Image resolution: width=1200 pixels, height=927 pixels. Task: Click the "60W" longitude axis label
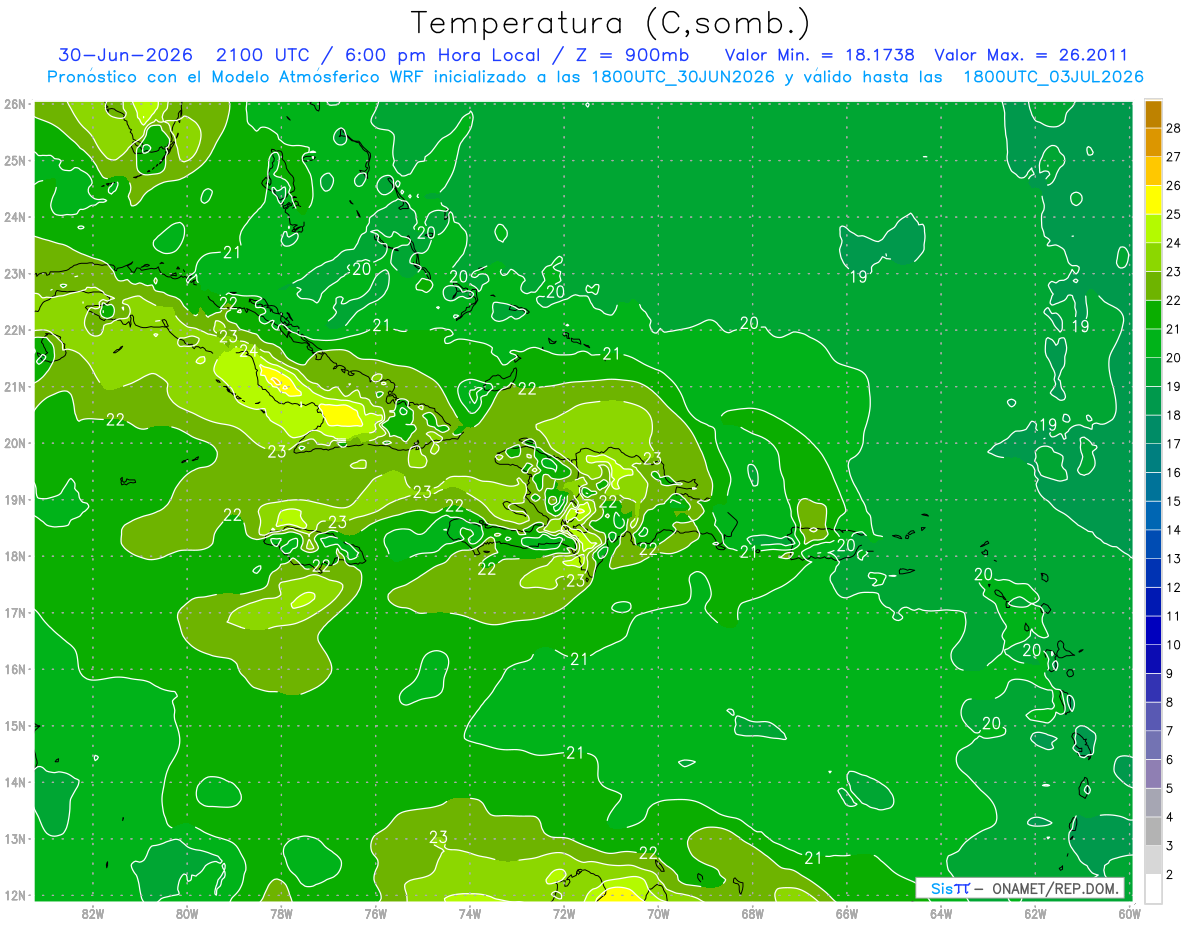tap(1129, 914)
